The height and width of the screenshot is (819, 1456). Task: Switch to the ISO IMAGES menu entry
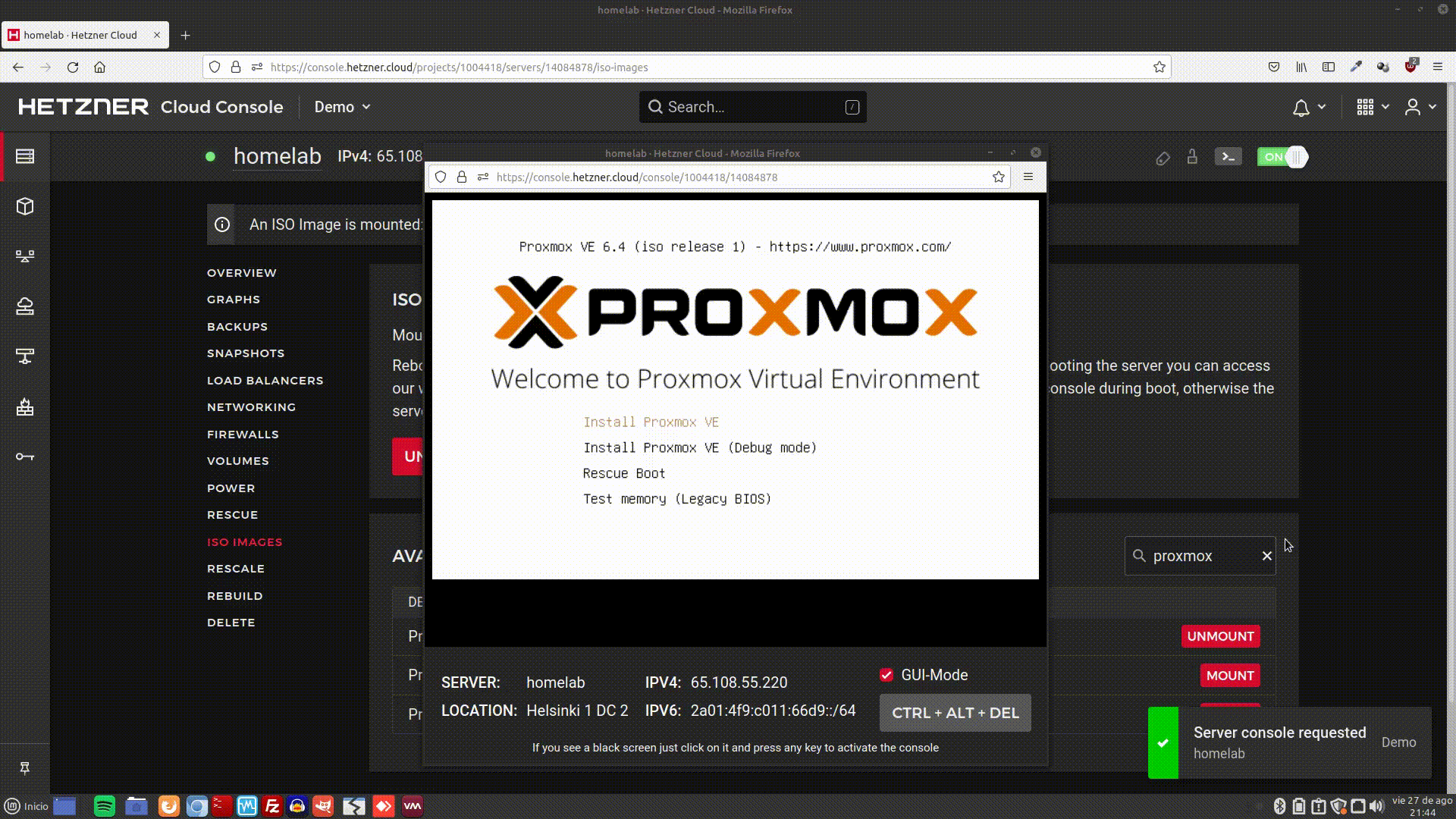[x=244, y=541]
